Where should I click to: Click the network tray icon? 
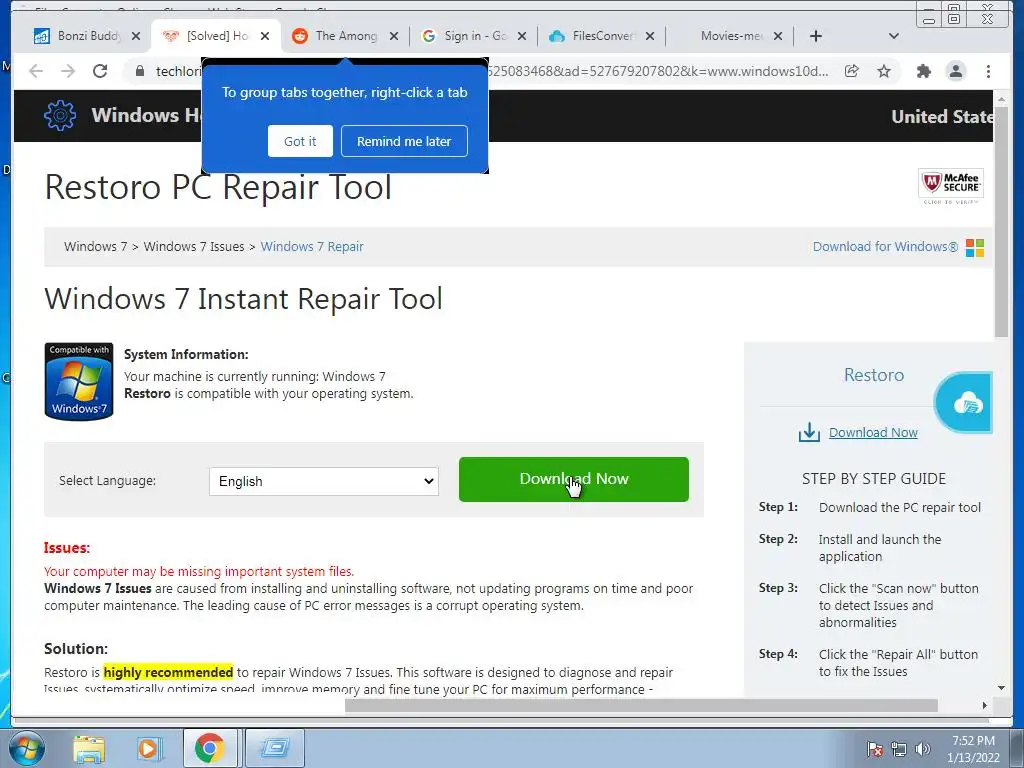tap(899, 749)
